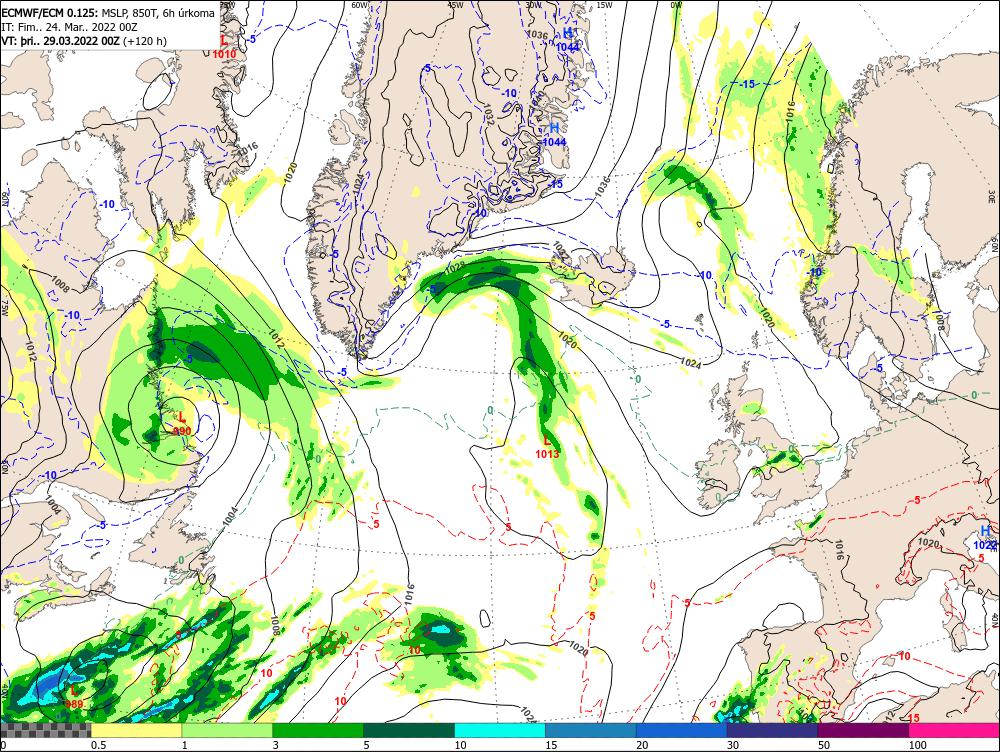The width and height of the screenshot is (1000, 752).
Task: Click the red 'L 1013' low pressure marker
Action: (x=547, y=446)
